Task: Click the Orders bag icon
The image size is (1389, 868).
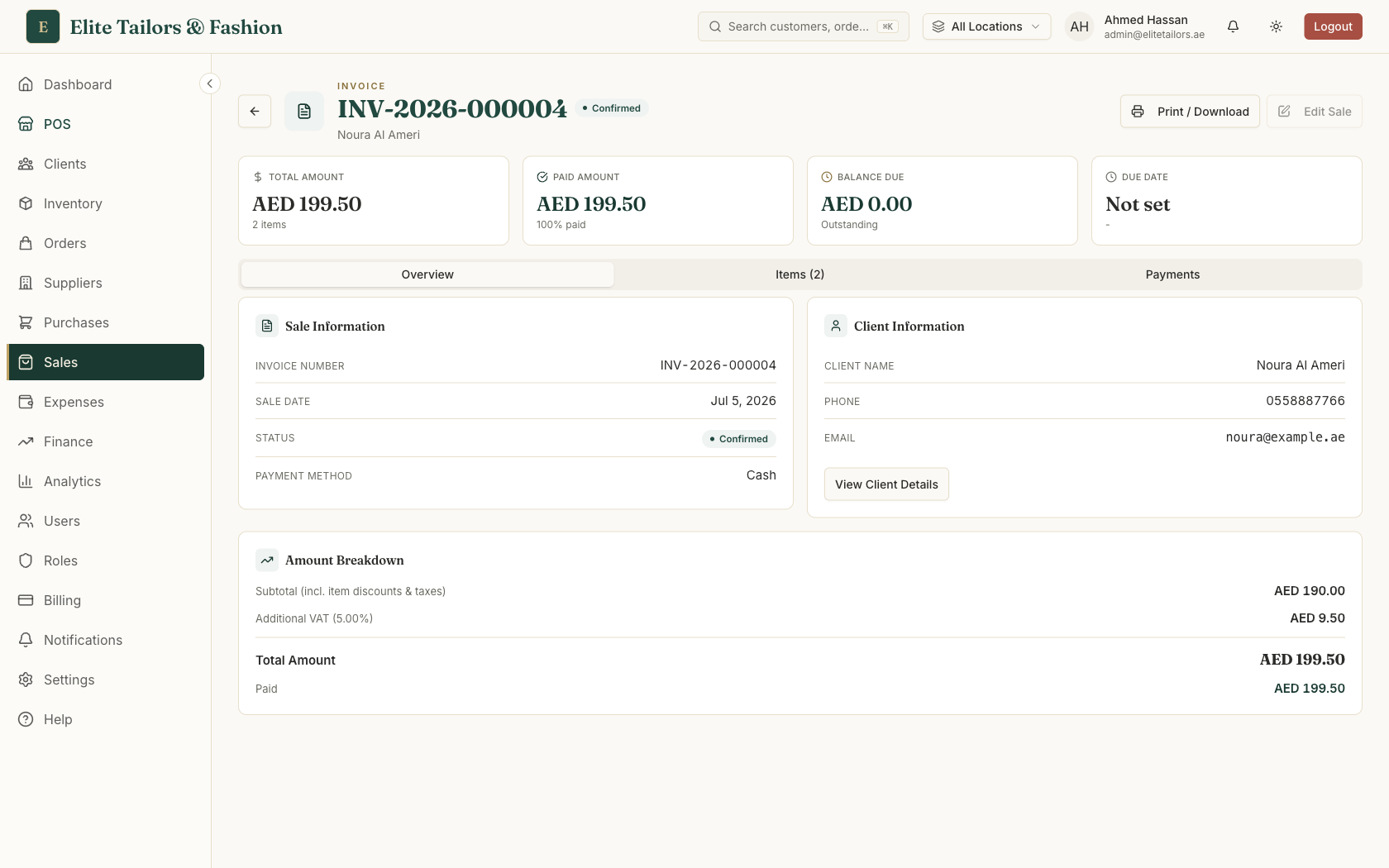Action: [26, 243]
